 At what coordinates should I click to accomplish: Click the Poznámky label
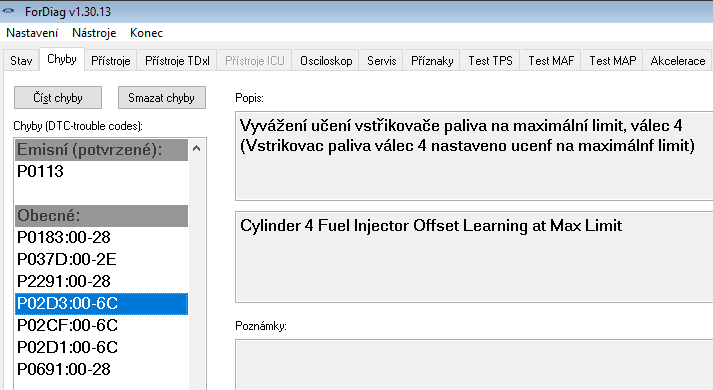pos(261,326)
